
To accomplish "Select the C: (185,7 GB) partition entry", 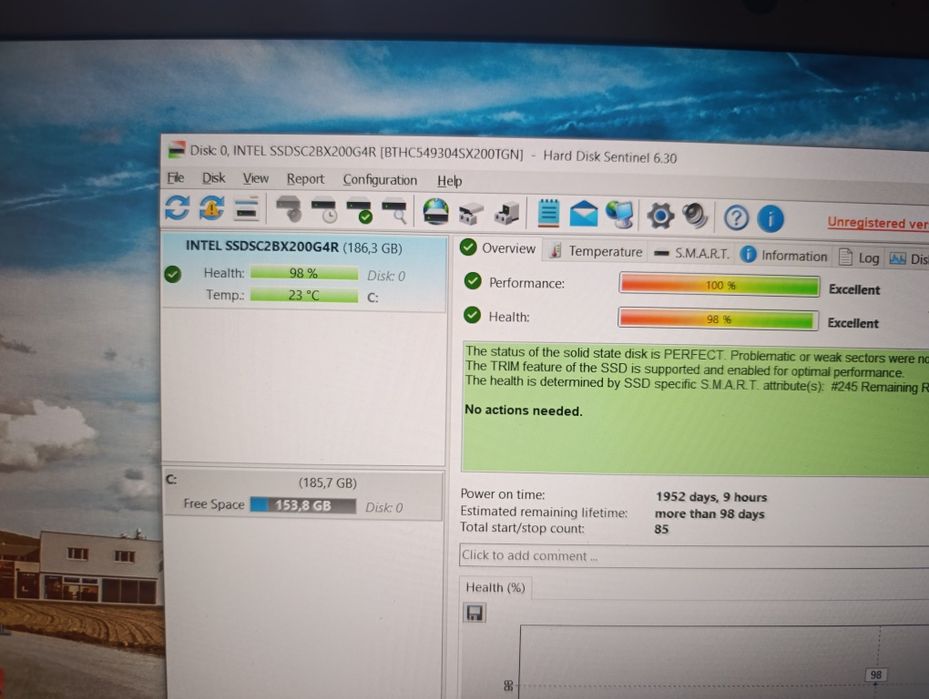I will point(303,496).
